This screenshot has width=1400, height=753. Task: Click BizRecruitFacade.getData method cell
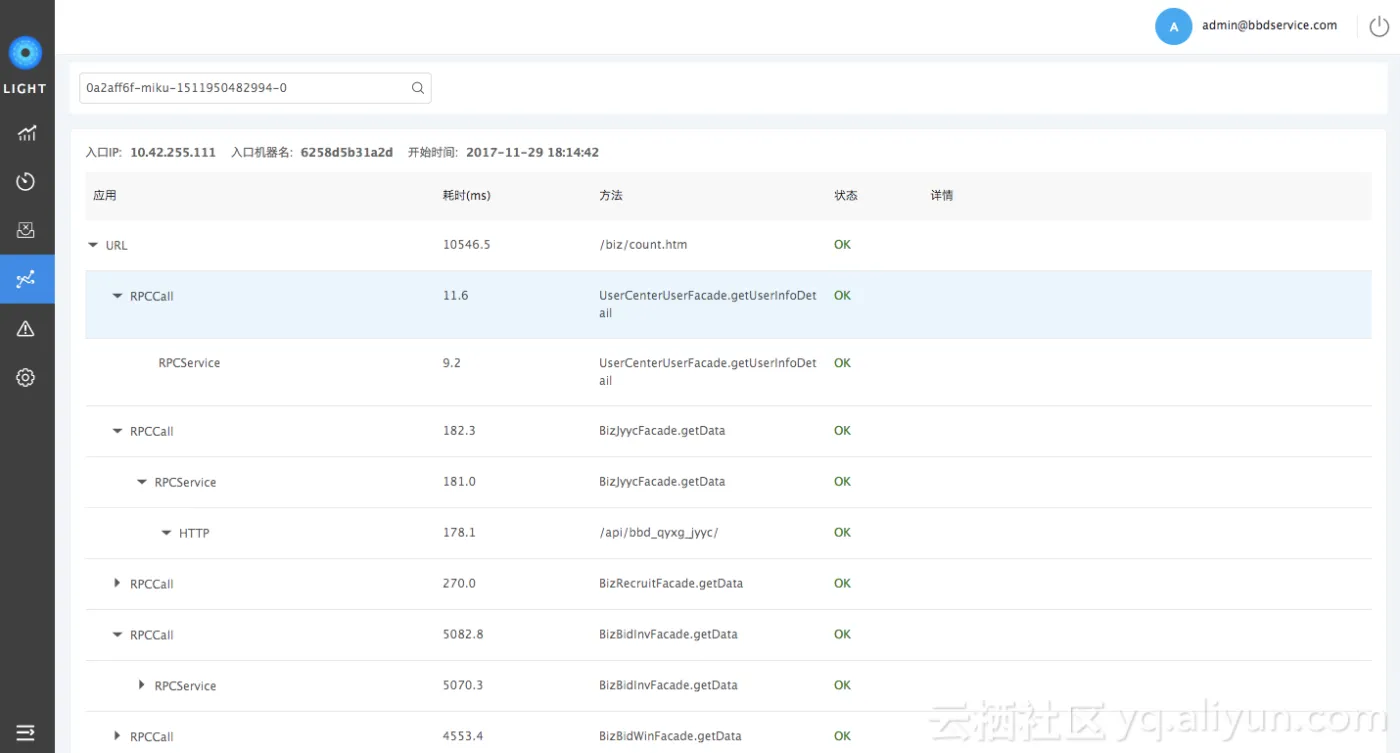671,583
